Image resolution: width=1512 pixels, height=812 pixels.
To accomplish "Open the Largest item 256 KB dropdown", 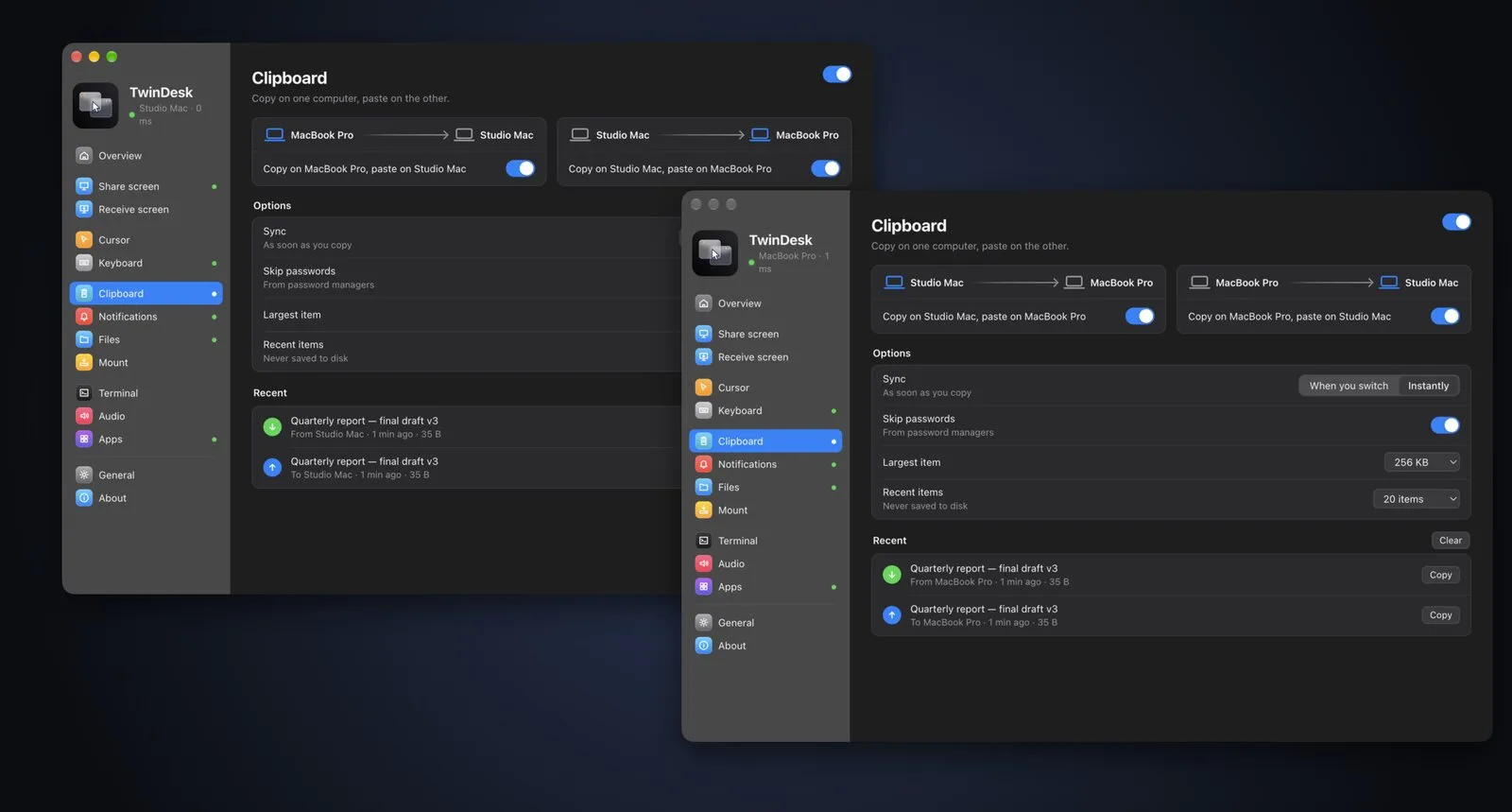I will click(x=1421, y=462).
